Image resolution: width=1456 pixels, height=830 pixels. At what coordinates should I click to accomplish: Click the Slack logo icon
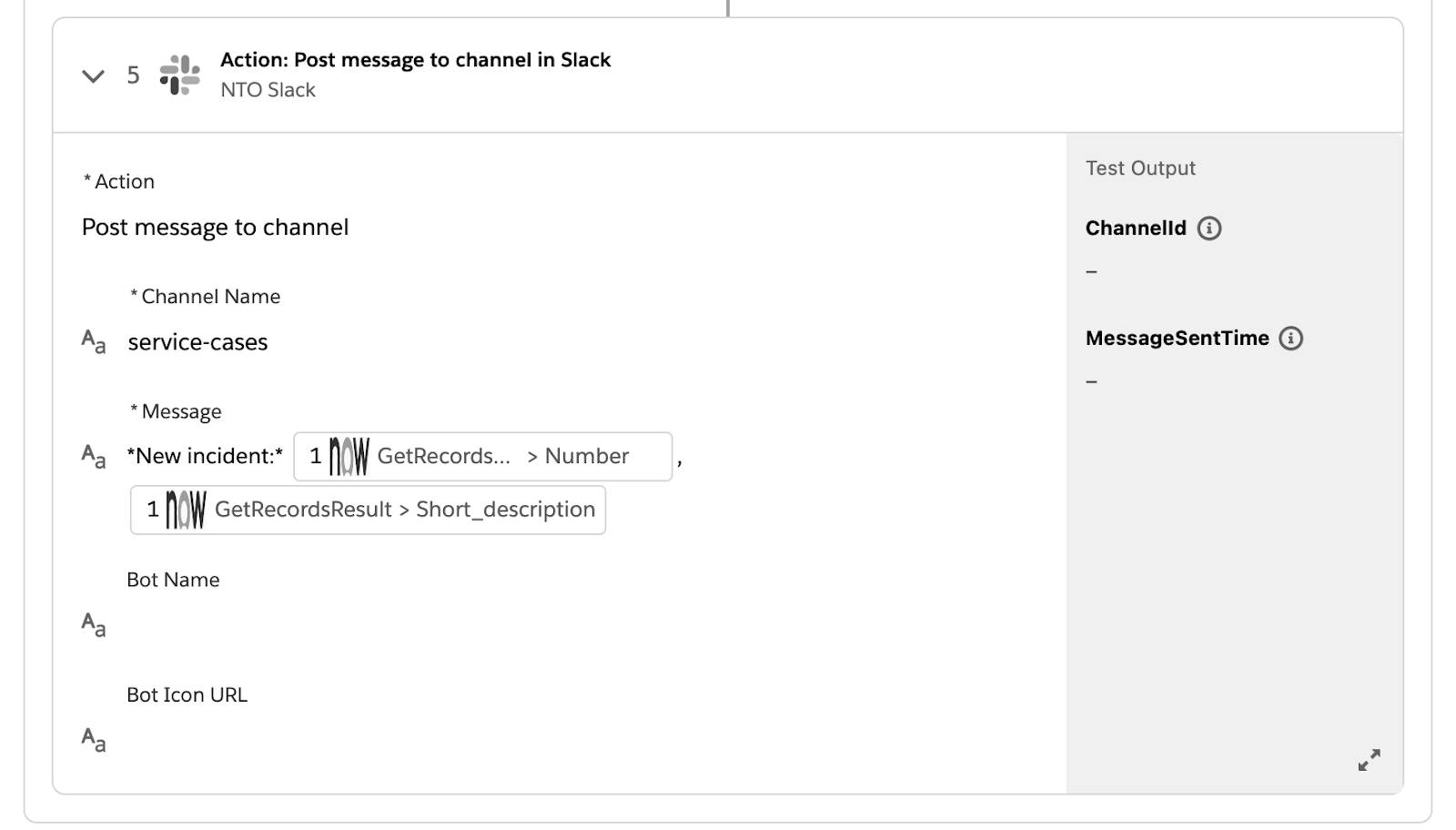180,75
